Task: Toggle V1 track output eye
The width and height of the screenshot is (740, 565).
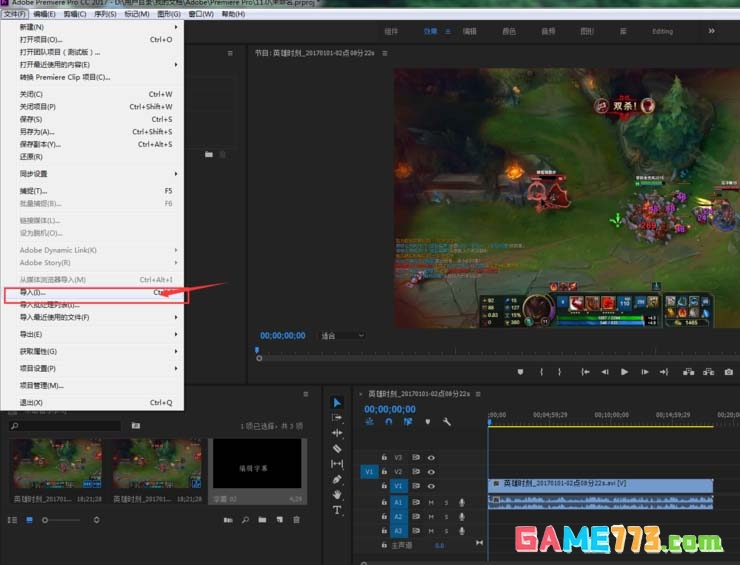Action: (431, 486)
